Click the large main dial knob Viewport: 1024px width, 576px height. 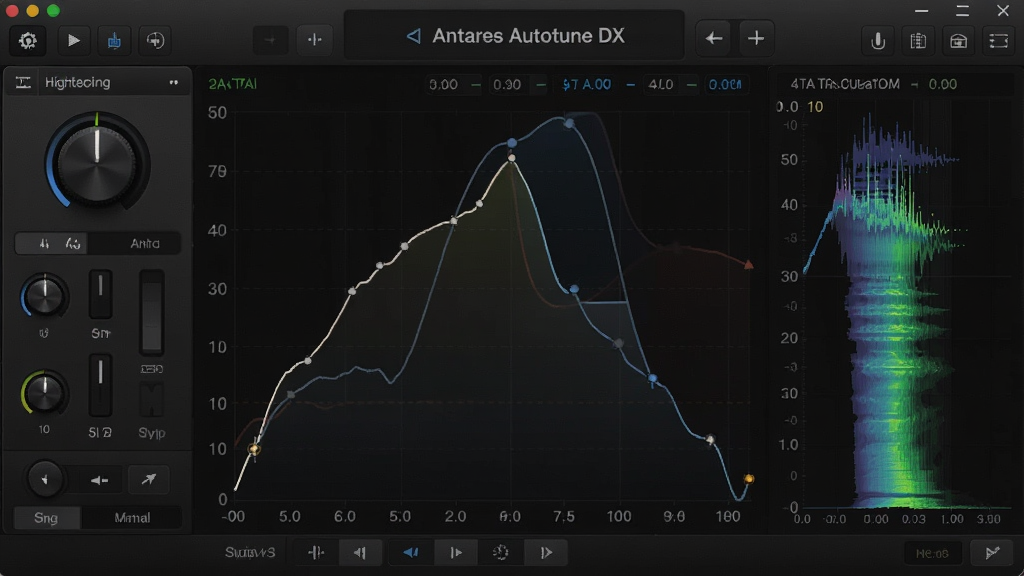(97, 163)
